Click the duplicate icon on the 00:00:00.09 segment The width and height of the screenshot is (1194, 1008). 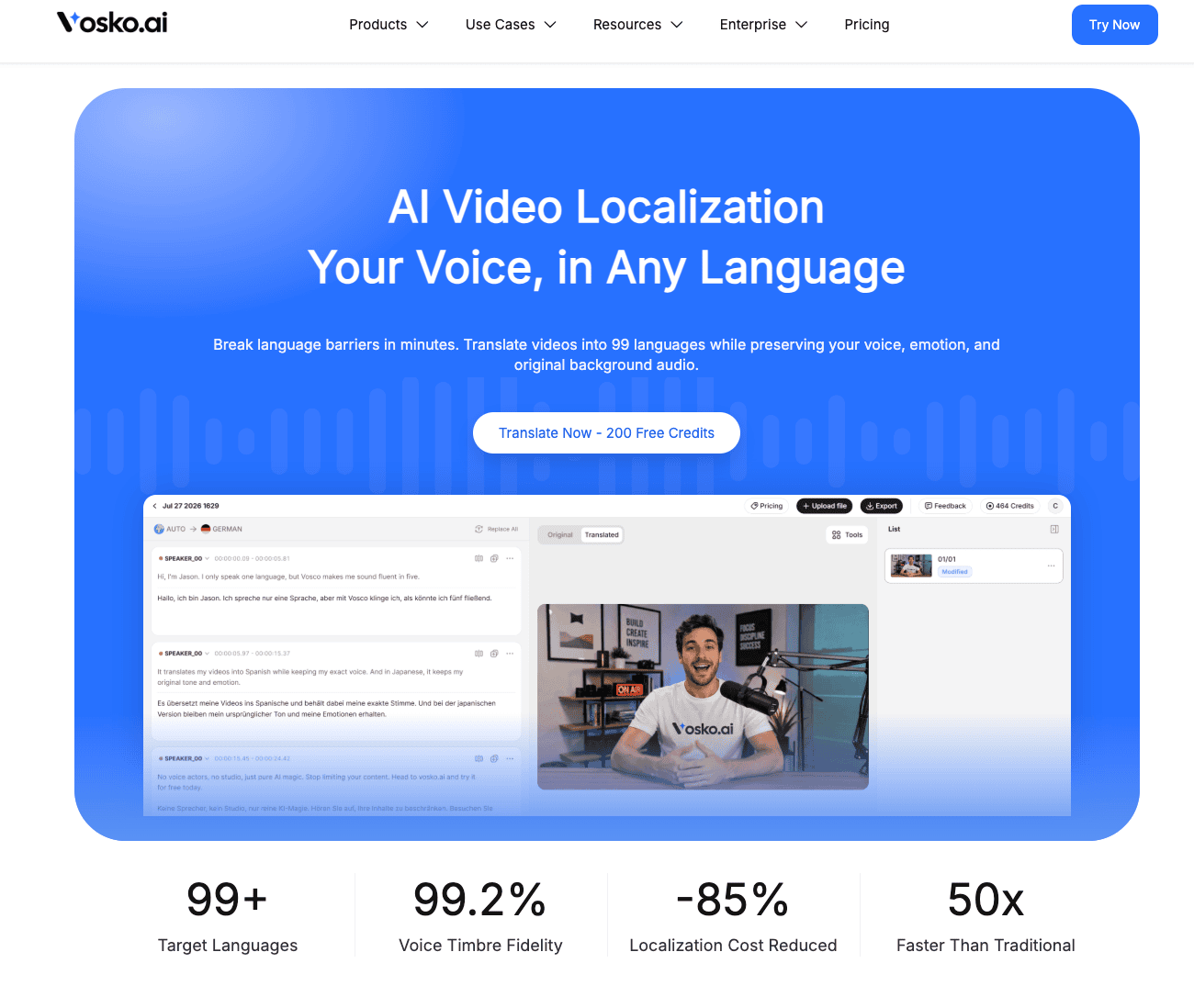click(494, 558)
